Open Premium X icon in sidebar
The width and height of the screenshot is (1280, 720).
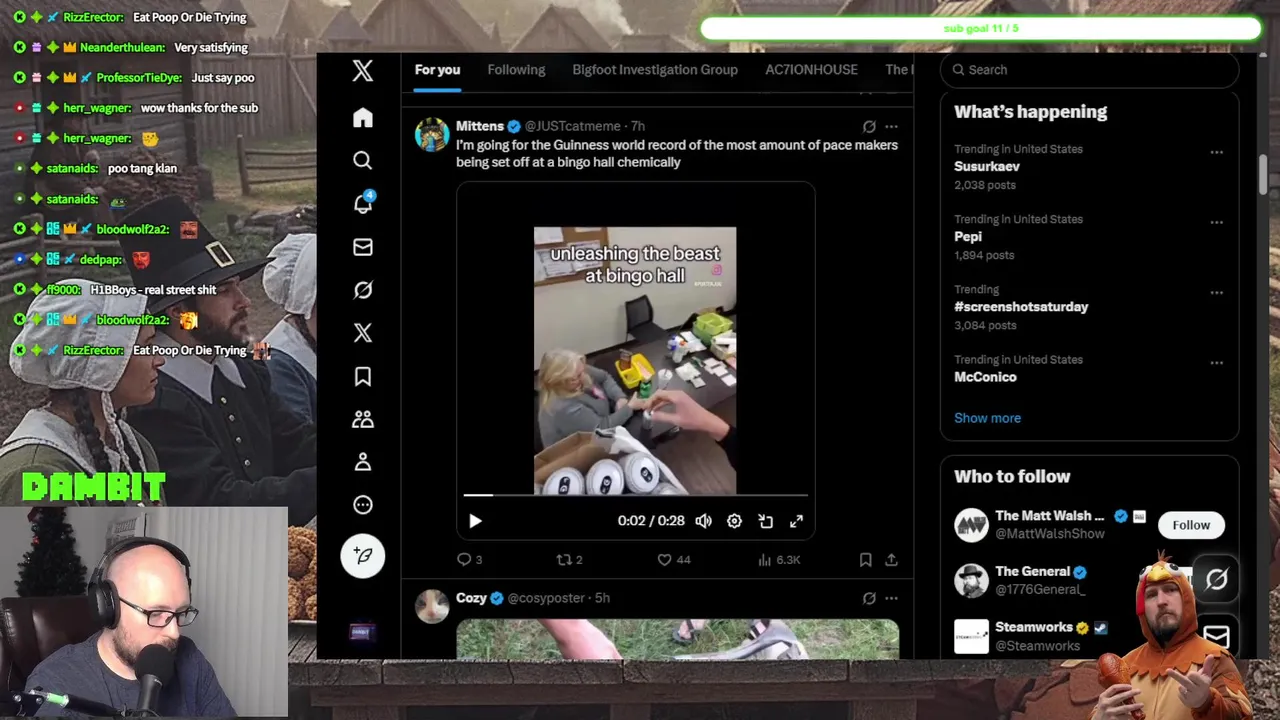(363, 333)
